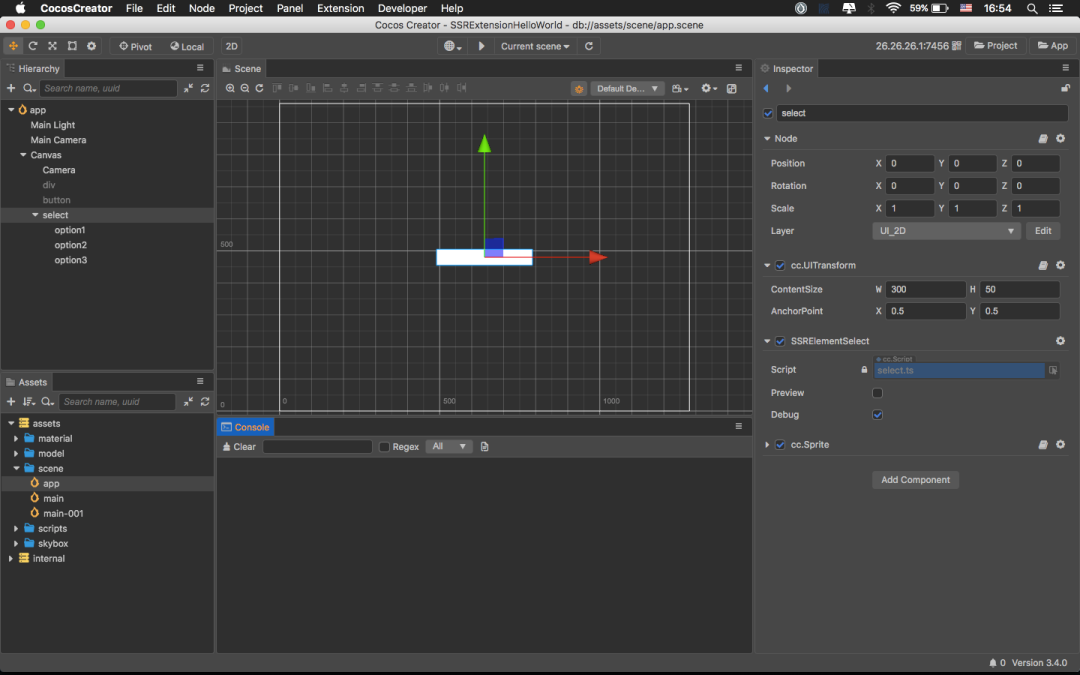Select the Rect transform tool
1080x675 pixels.
tap(72, 46)
